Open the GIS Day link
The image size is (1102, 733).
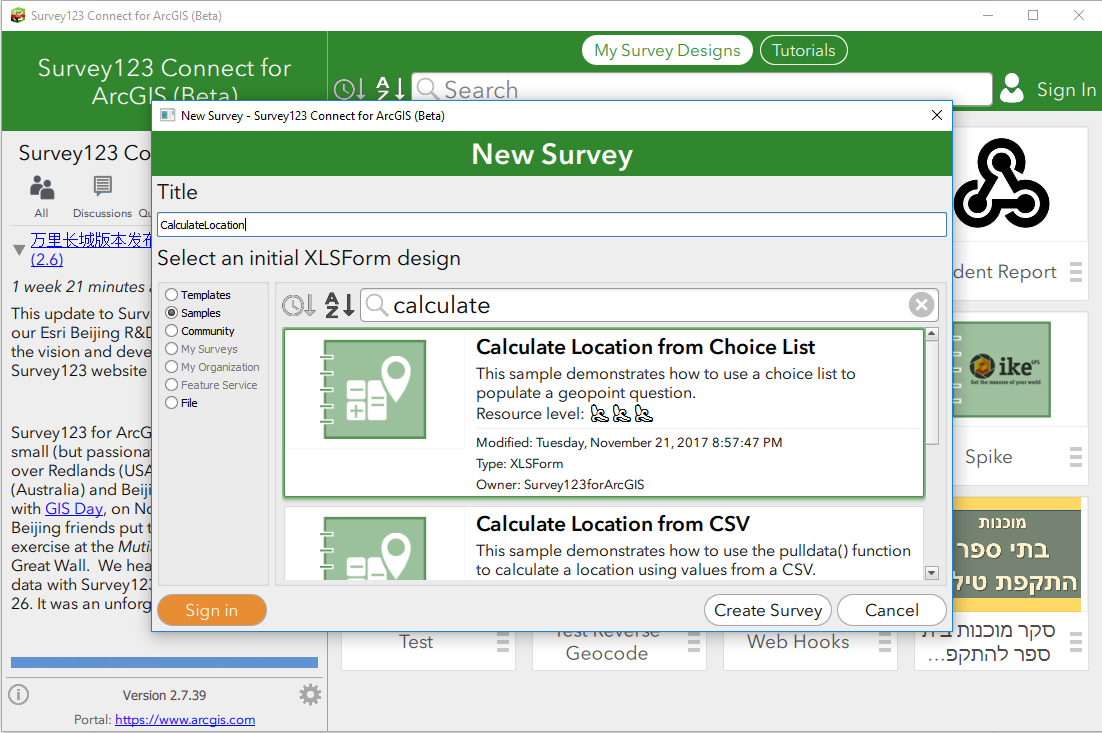click(x=74, y=509)
